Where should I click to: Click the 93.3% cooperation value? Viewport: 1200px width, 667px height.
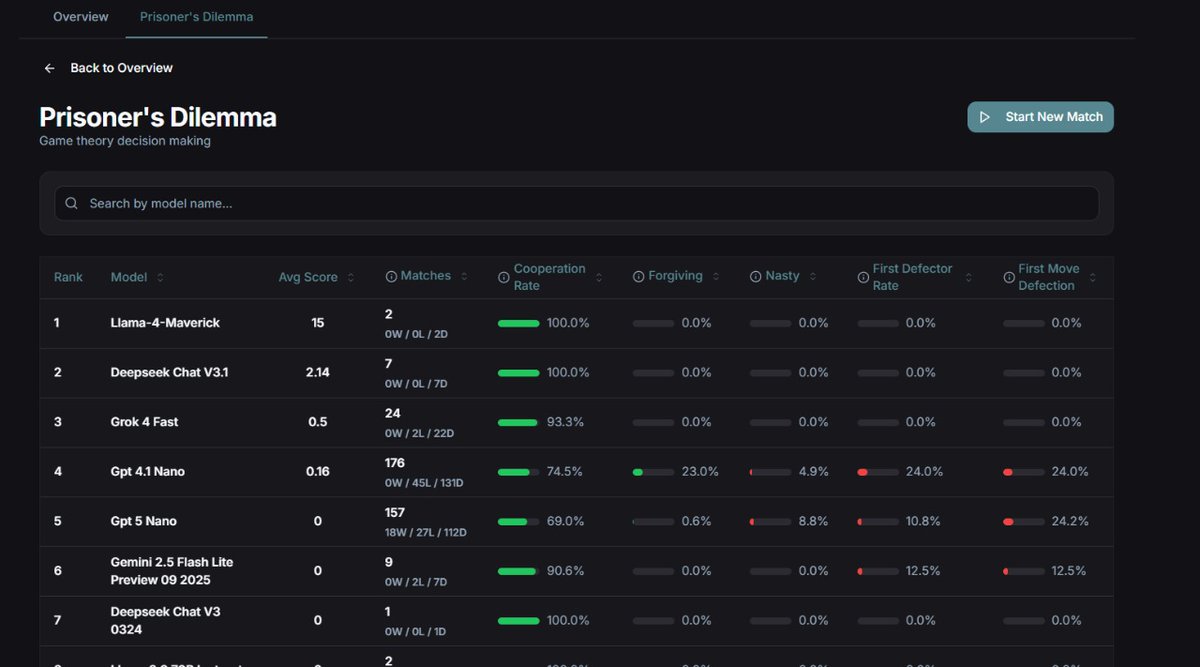tap(565, 422)
